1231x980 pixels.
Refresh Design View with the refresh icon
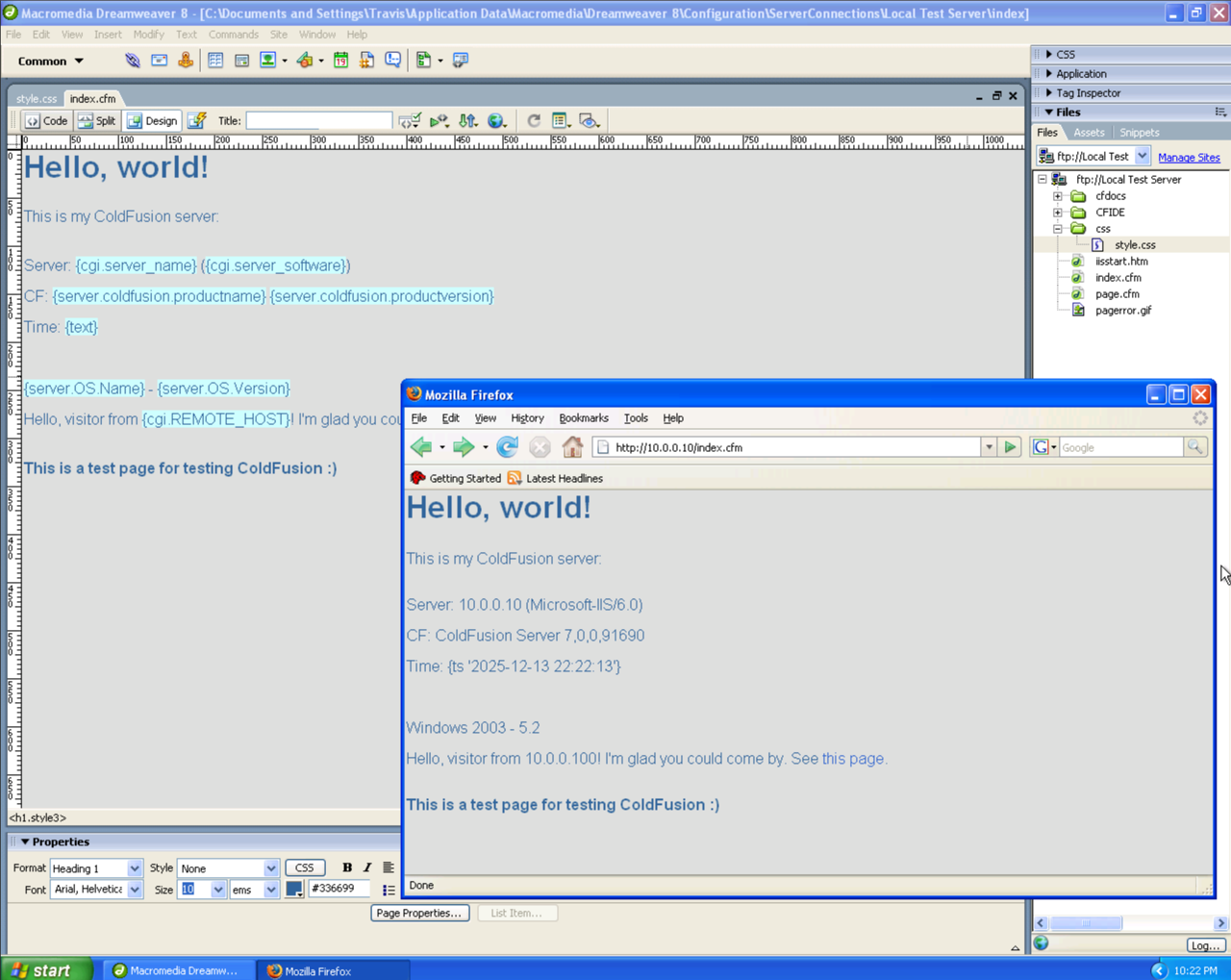(x=534, y=120)
